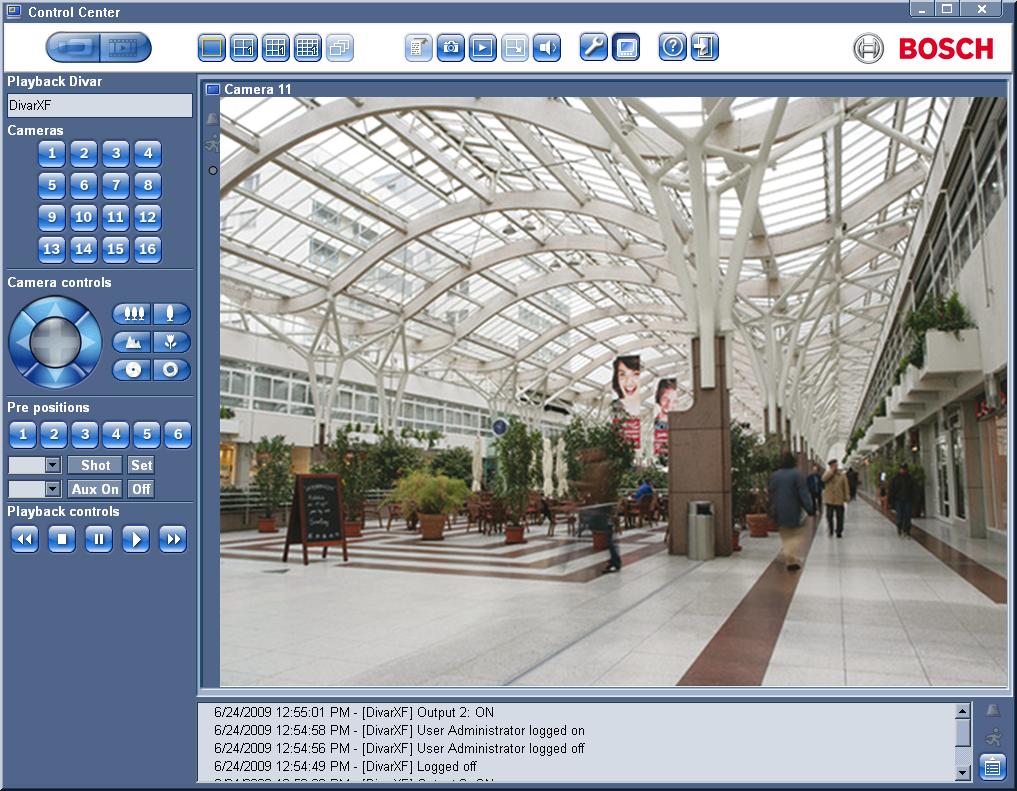Viewport: 1017px width, 791px height.
Task: Zoom out with three trees icon
Action: (x=132, y=314)
